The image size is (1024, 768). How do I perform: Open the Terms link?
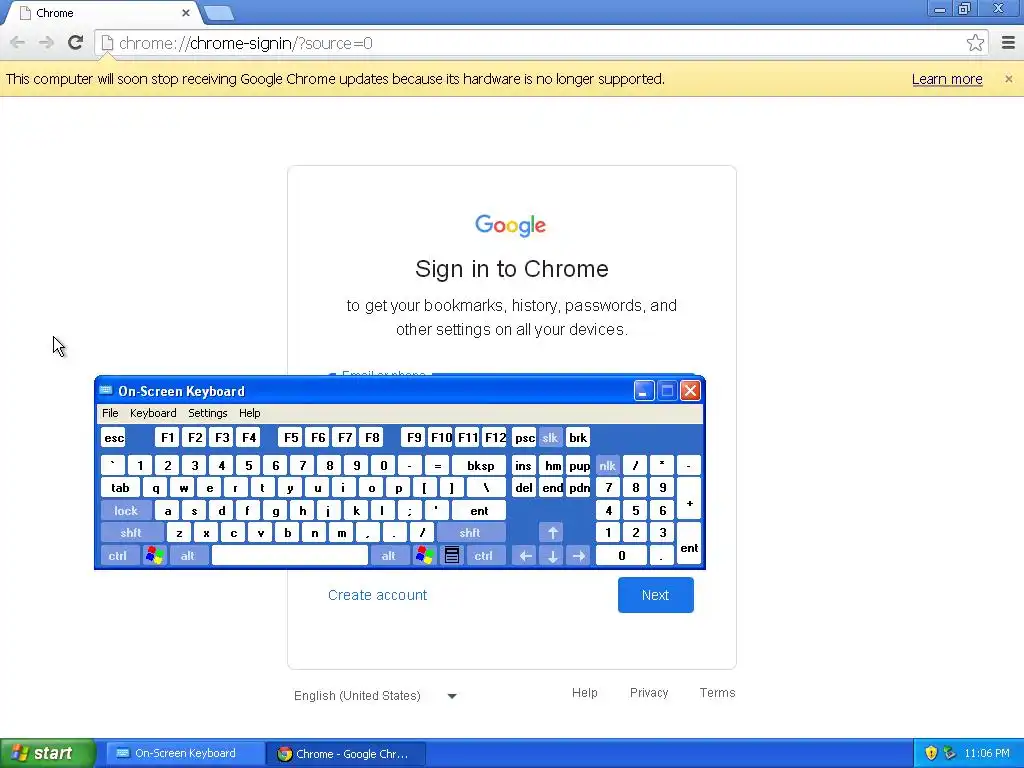[x=717, y=693]
